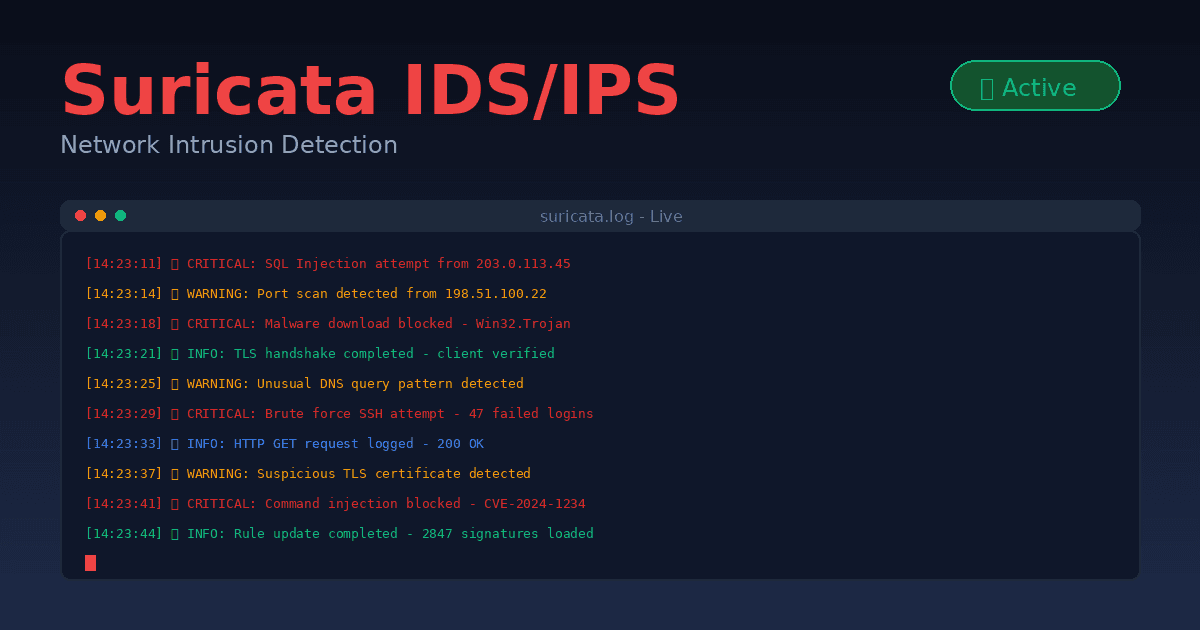
Task: Select the suricata.log - Live title bar
Action: [611, 215]
